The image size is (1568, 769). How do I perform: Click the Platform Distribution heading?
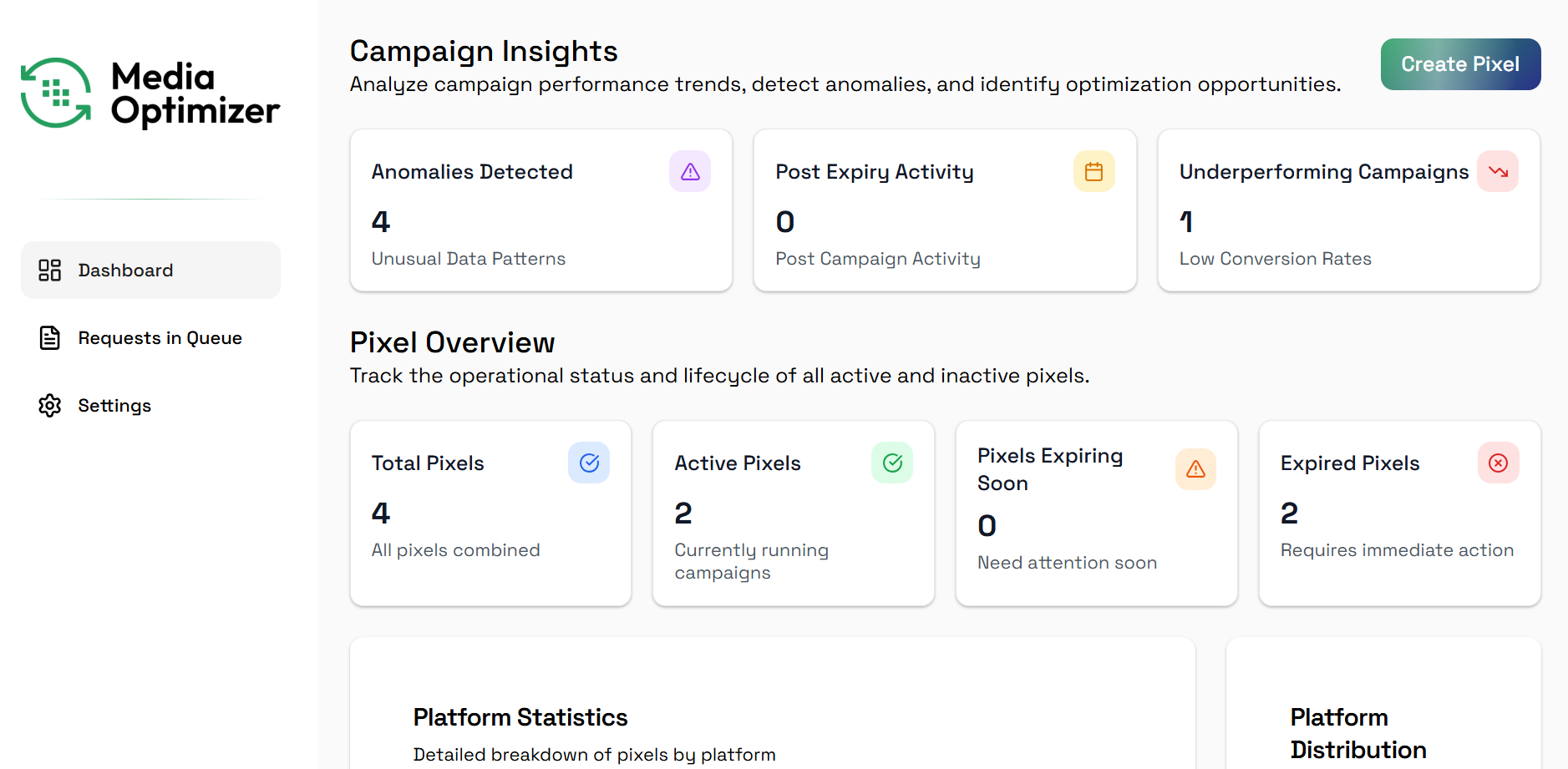click(1358, 734)
